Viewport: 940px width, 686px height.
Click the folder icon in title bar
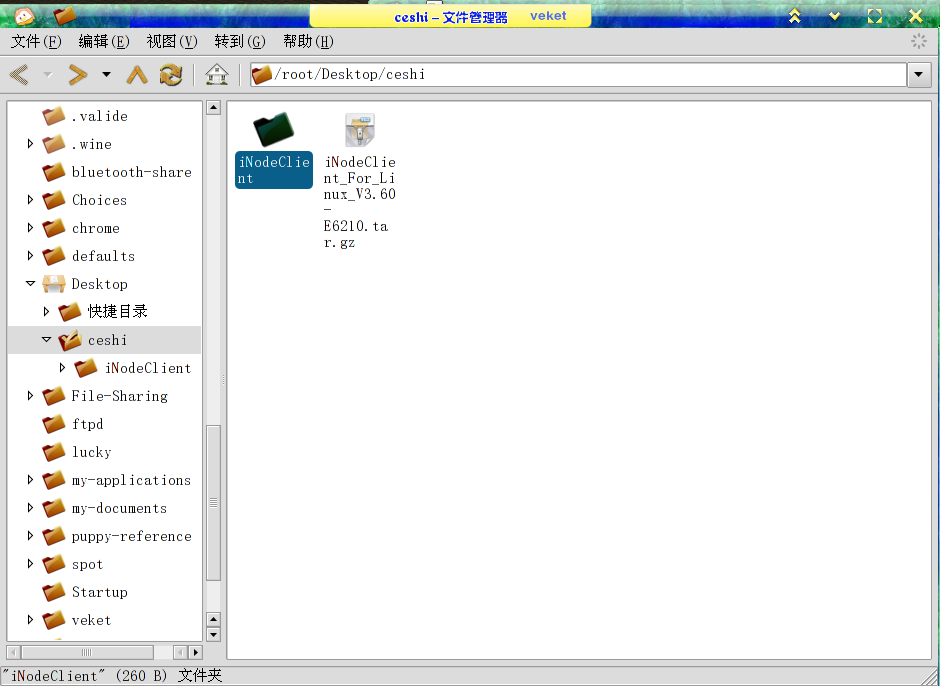[x=65, y=16]
